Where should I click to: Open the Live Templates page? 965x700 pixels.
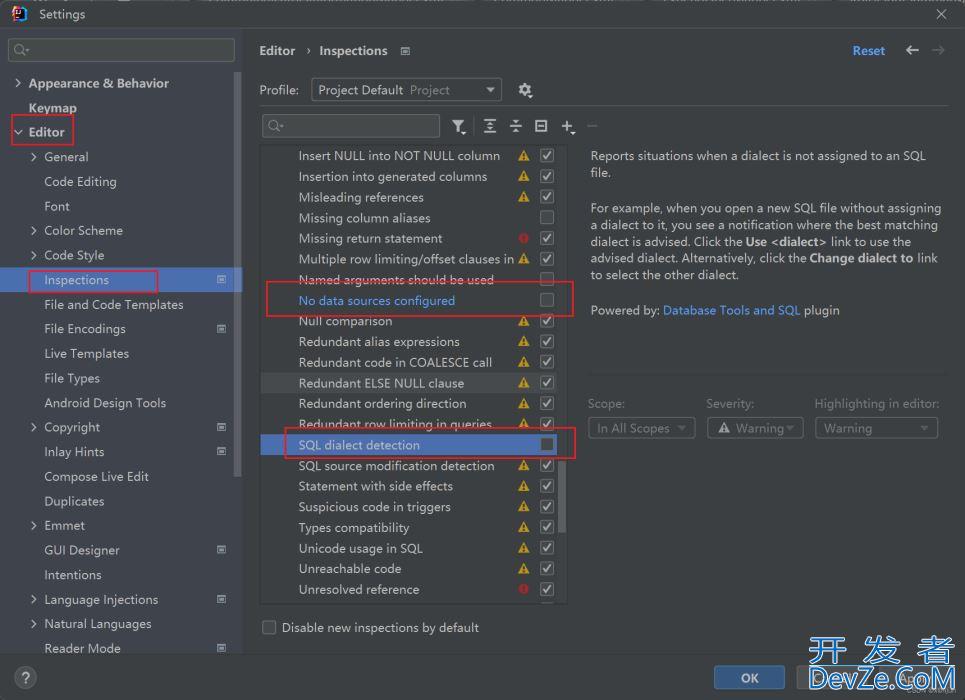[87, 353]
